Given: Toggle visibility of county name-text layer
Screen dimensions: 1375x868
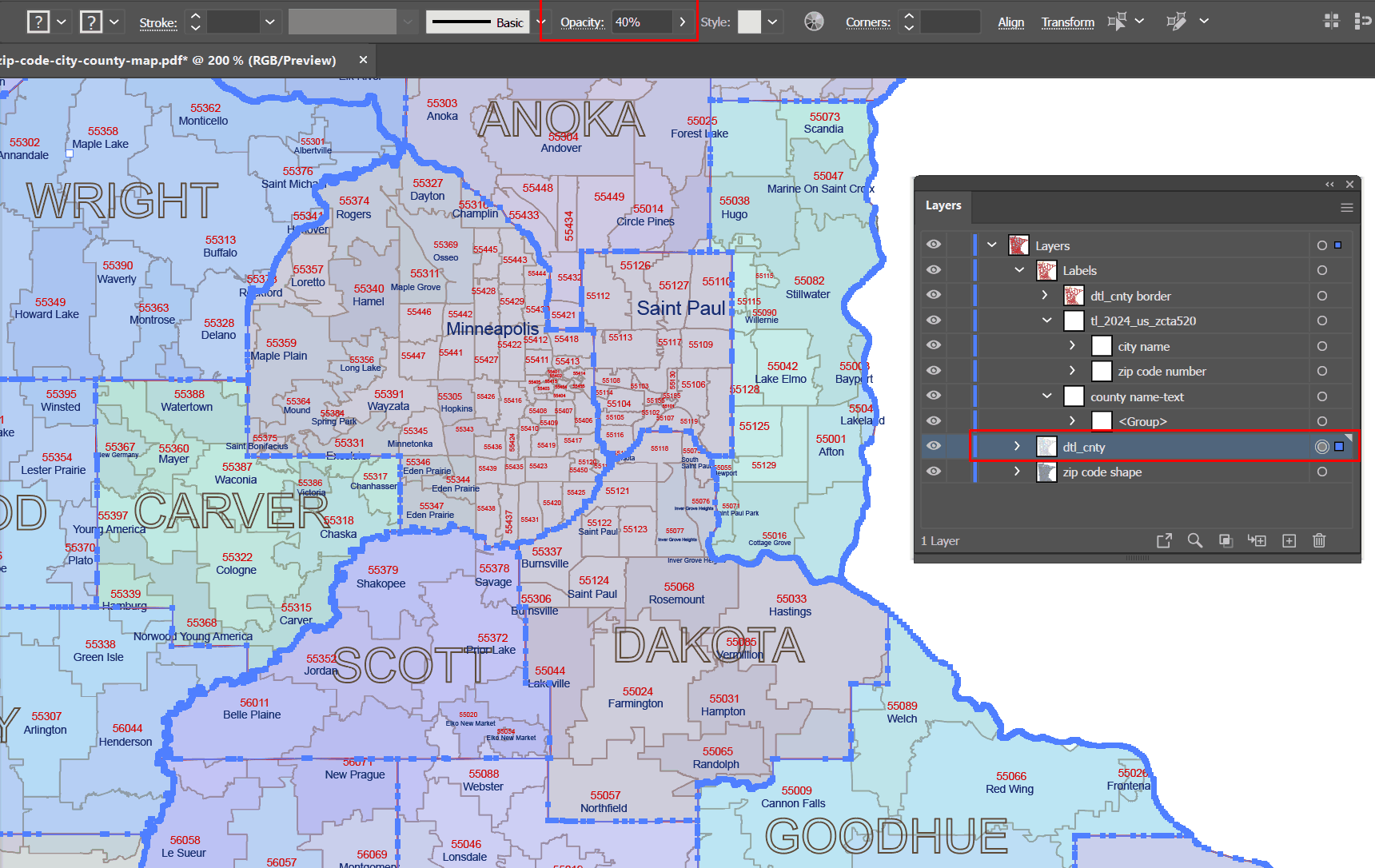Looking at the screenshot, I should [x=934, y=396].
